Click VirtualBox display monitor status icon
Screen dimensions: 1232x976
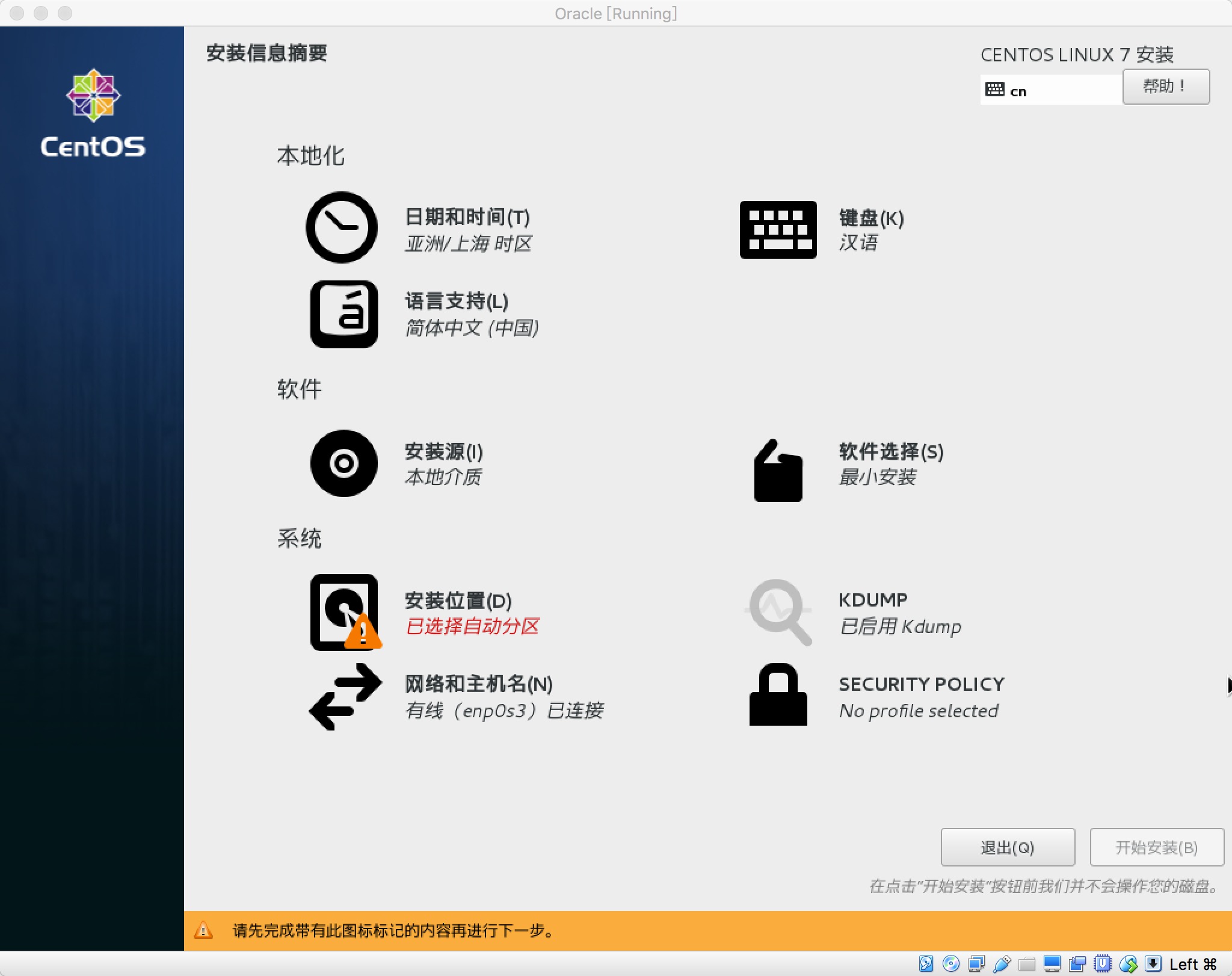1052,963
